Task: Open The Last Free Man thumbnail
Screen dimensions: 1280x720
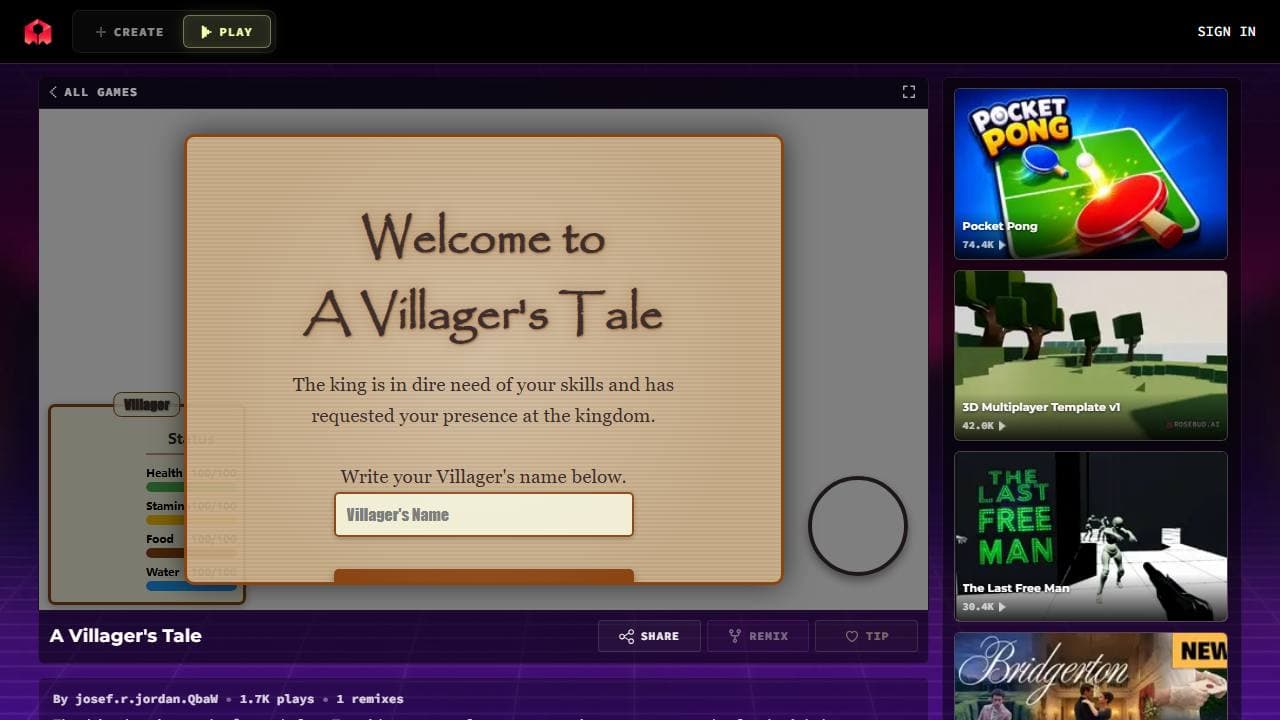Action: 1091,536
